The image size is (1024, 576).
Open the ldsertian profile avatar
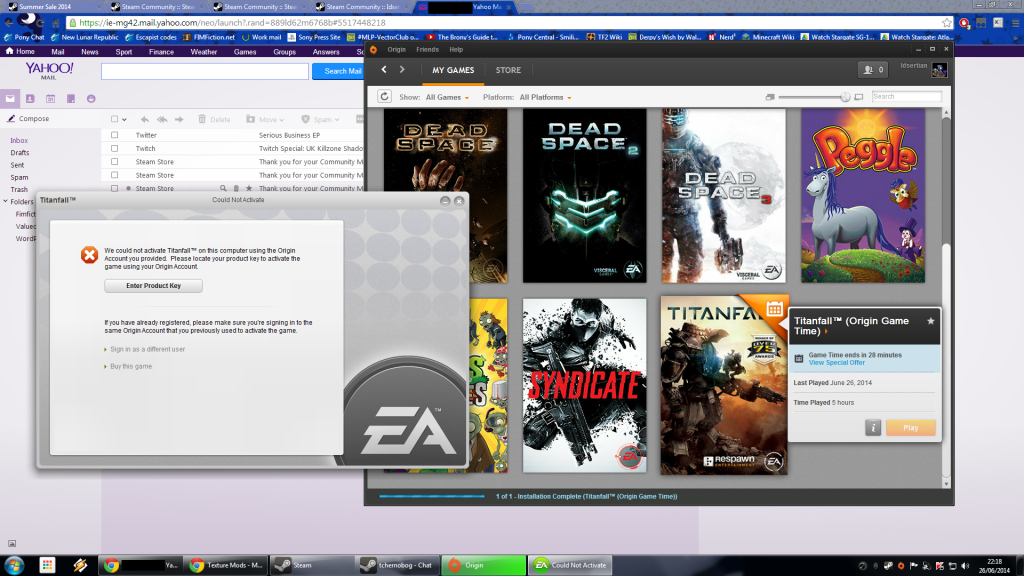pos(939,71)
